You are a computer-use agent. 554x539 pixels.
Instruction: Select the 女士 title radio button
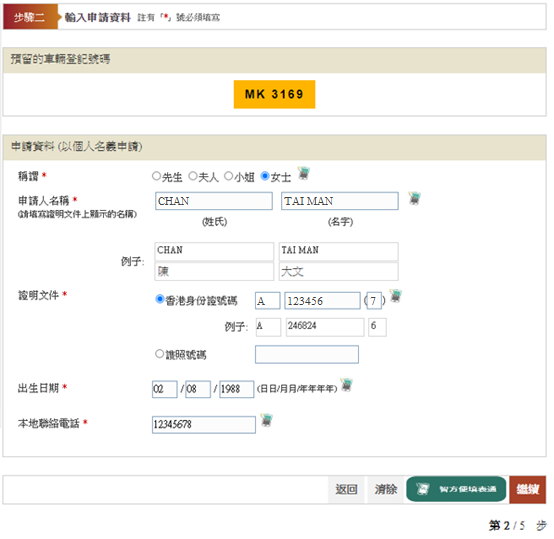coord(265,176)
